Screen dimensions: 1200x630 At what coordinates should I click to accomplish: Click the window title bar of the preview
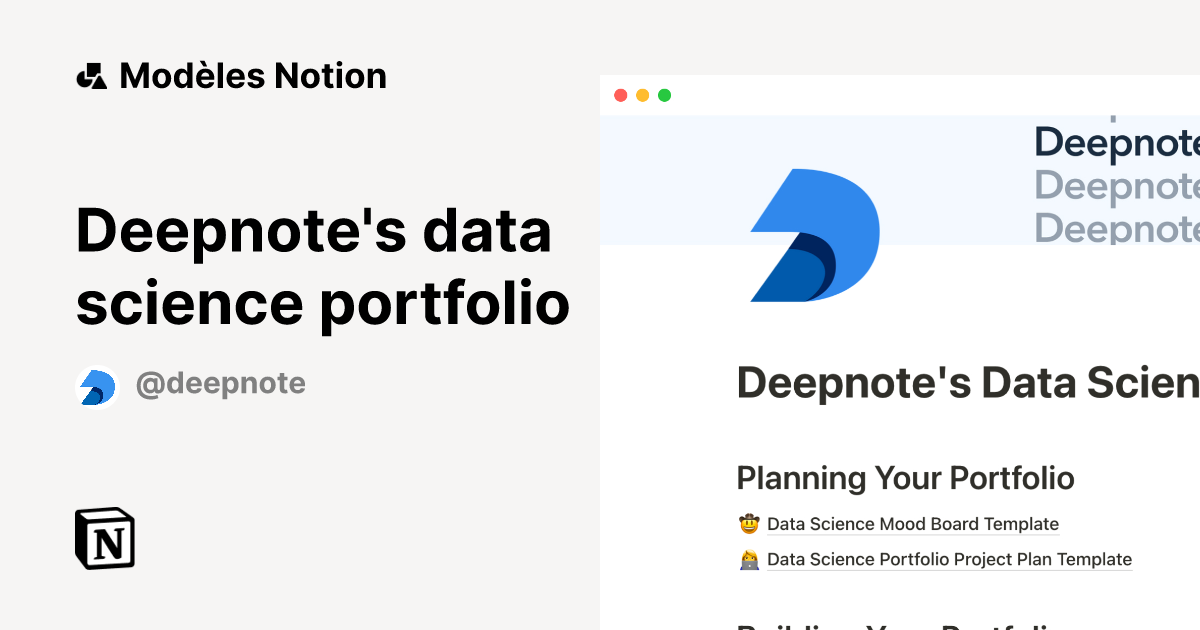coord(900,95)
